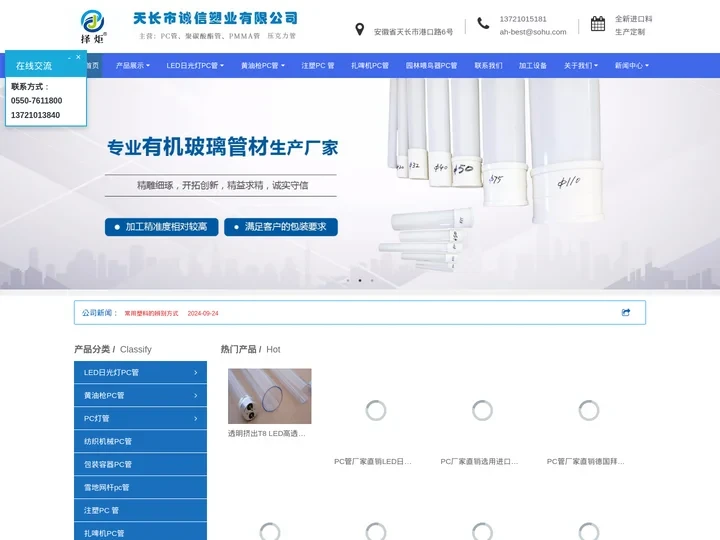Open the 联系我们 menu item
The image size is (720, 540).
click(489, 66)
